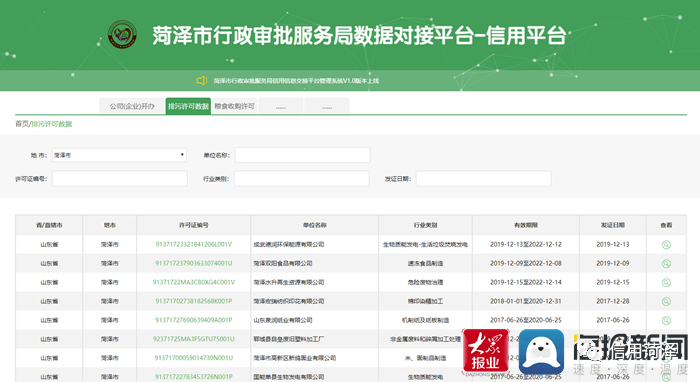The image size is (700, 382).
Task: Click issue date cell 2019-12-13
Action: point(613,245)
